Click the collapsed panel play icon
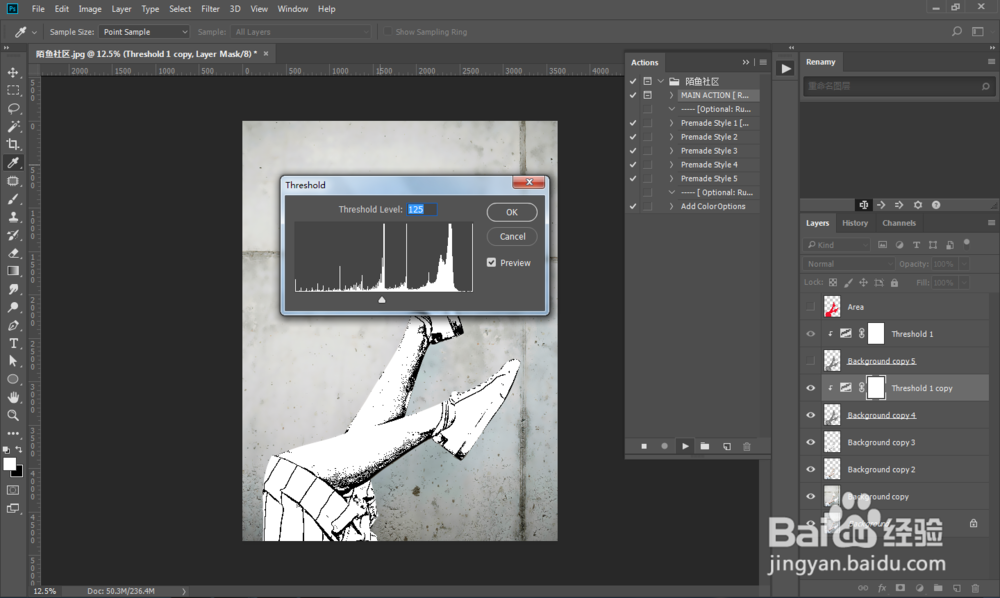This screenshot has width=1000, height=598. [786, 68]
